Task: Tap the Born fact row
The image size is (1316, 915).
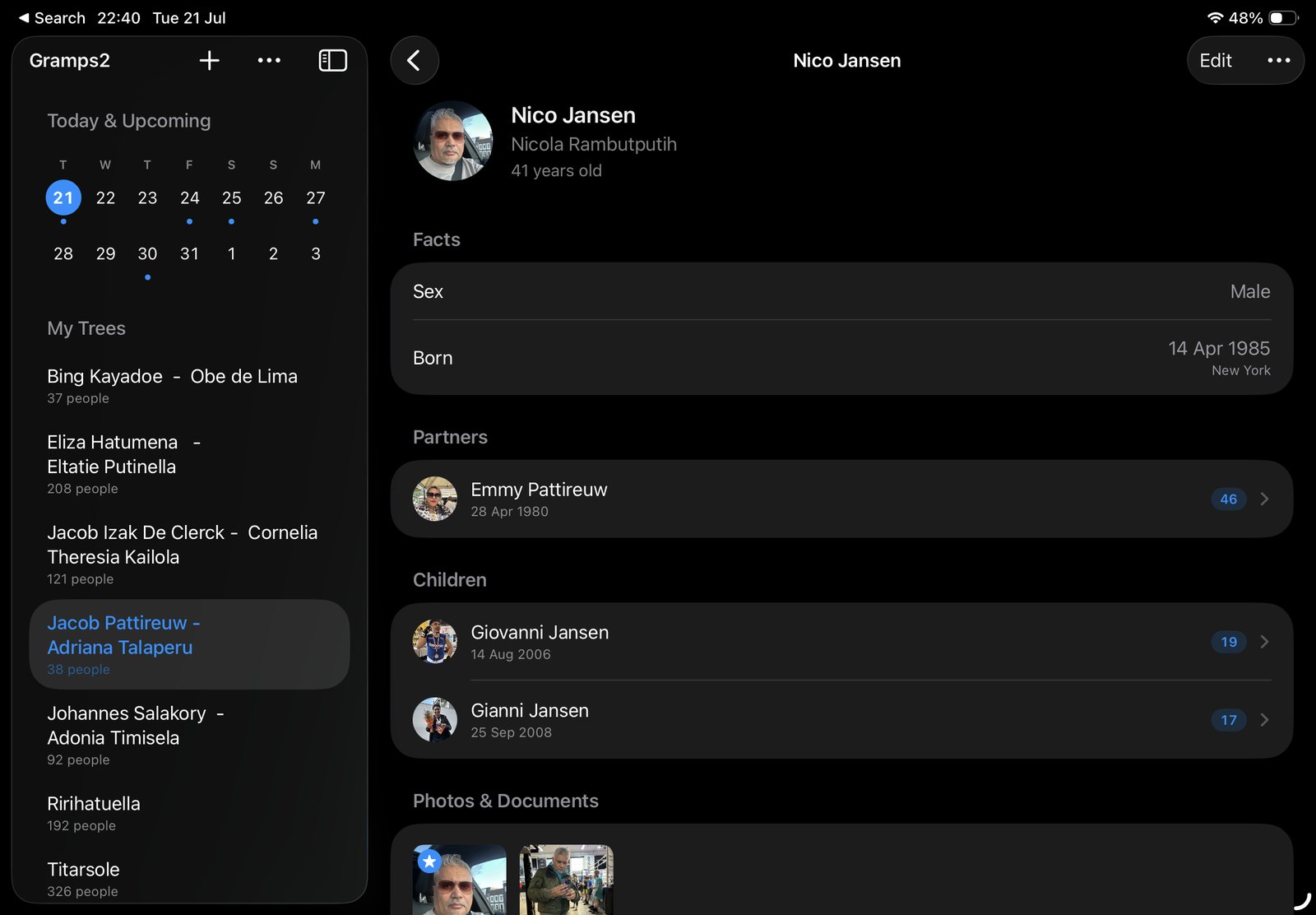Action: coord(841,358)
